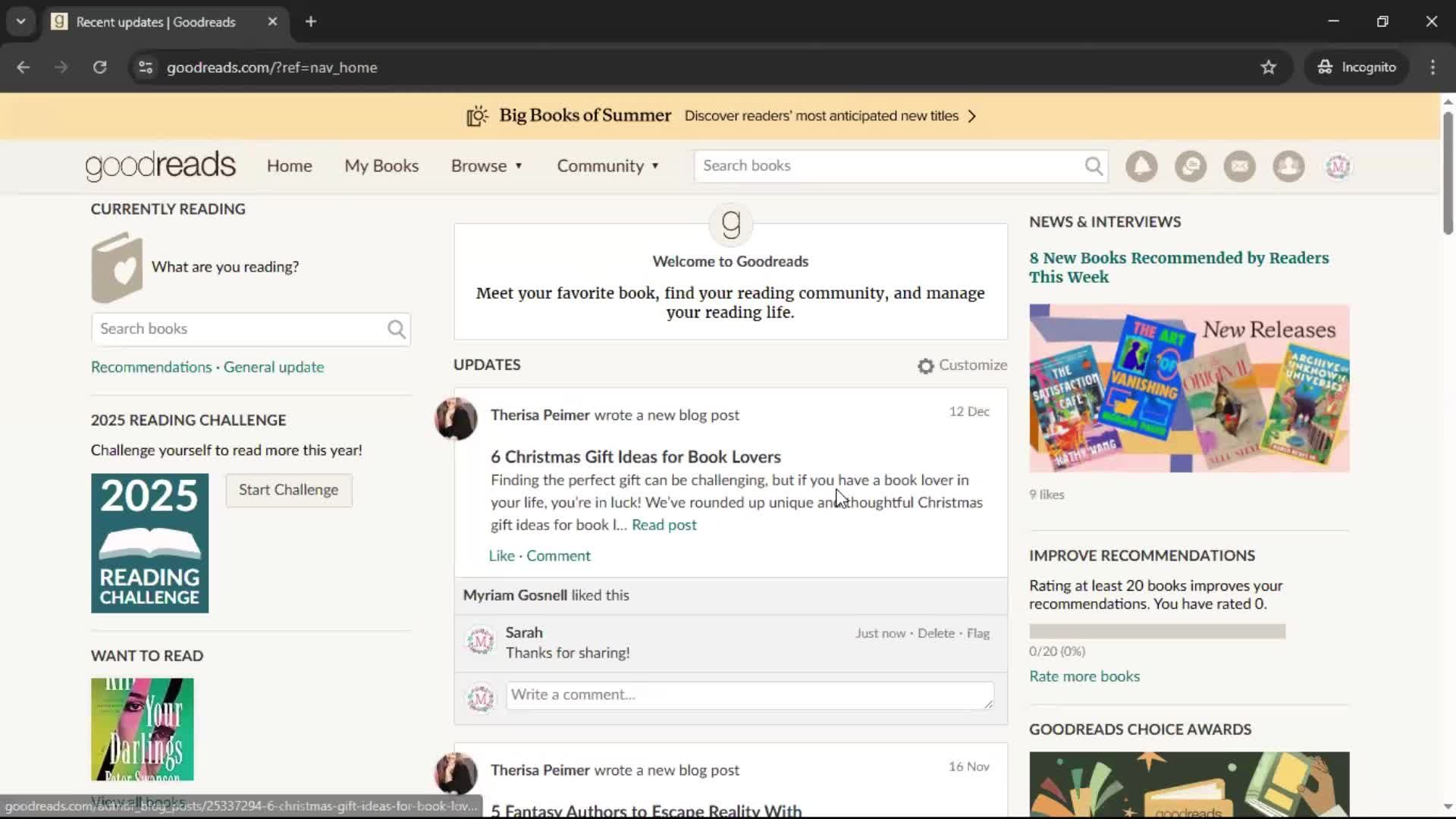
Task: Open Sarah's name on the comment
Action: pos(524,632)
